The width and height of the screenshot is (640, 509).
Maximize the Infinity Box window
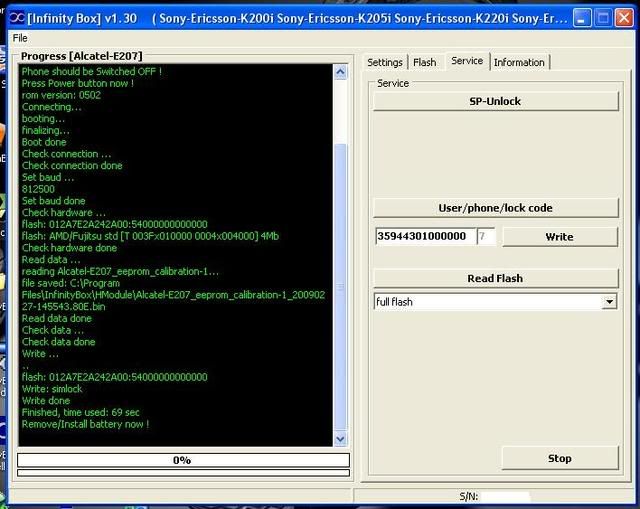click(603, 17)
